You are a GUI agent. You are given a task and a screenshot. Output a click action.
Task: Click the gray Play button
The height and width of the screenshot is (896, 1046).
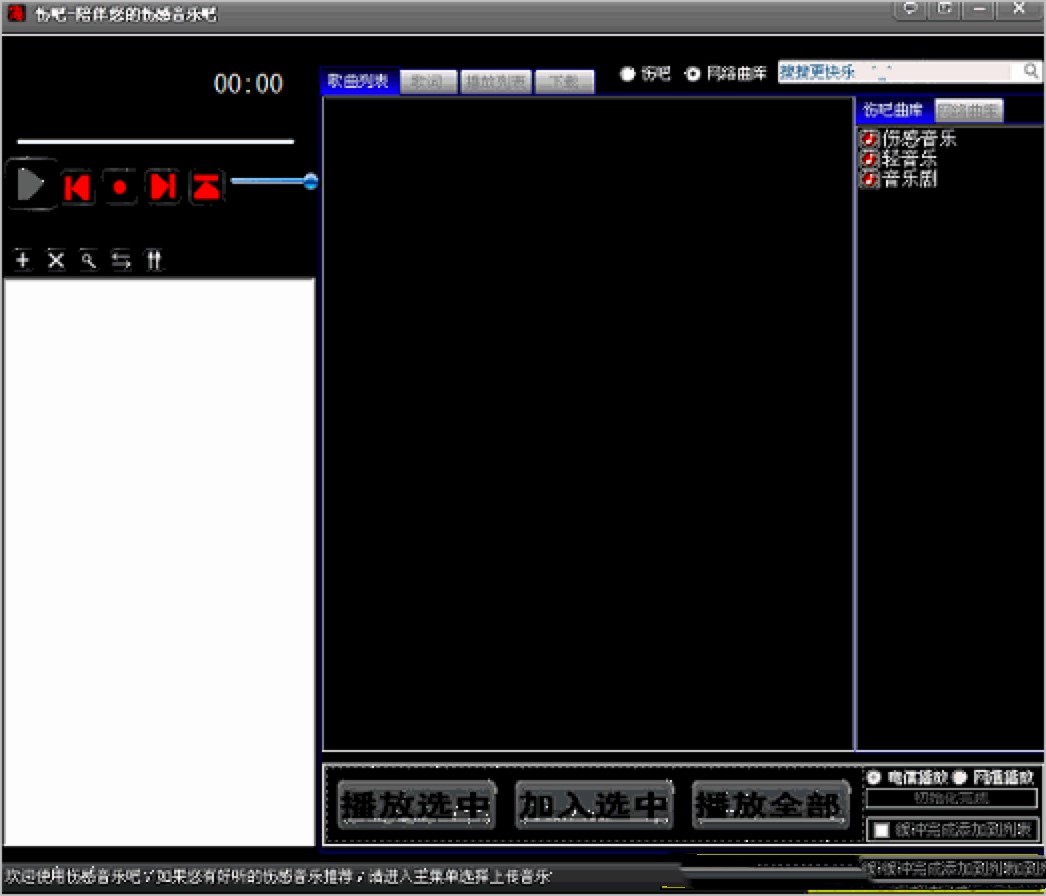click(31, 184)
